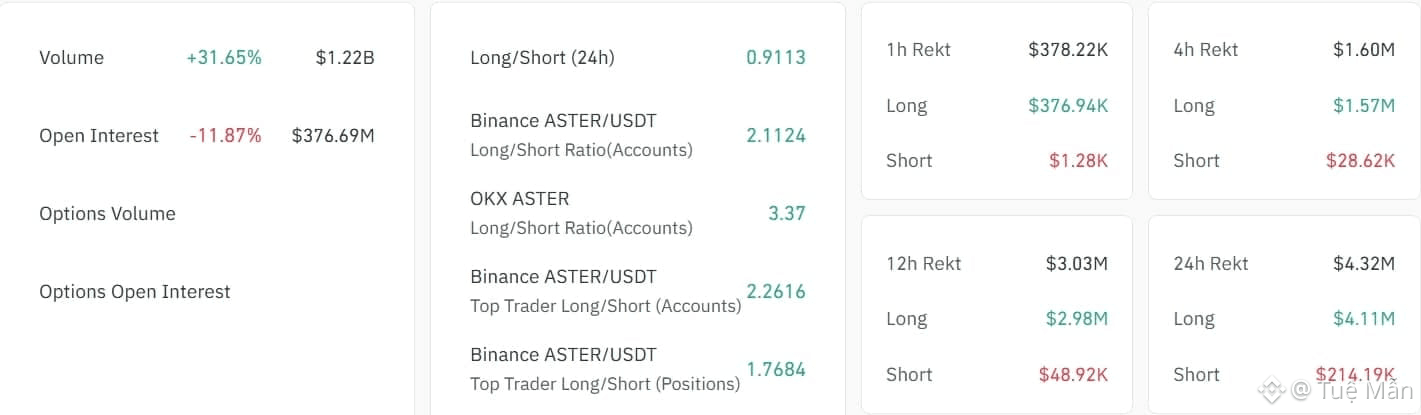Click Top Trader Long/Short (Positions) label
This screenshot has height=415, width=1421.
coord(605,384)
